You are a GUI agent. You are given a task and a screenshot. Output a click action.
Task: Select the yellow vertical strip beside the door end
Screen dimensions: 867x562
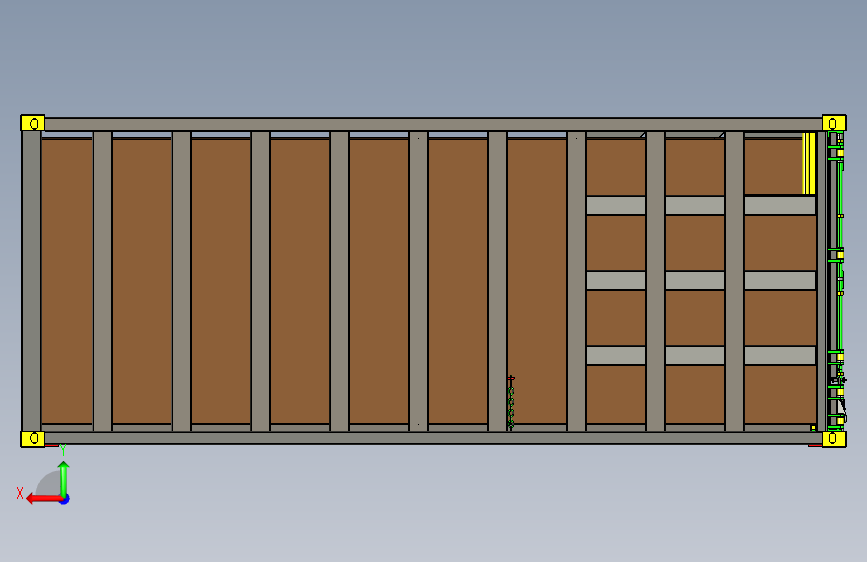[809, 163]
